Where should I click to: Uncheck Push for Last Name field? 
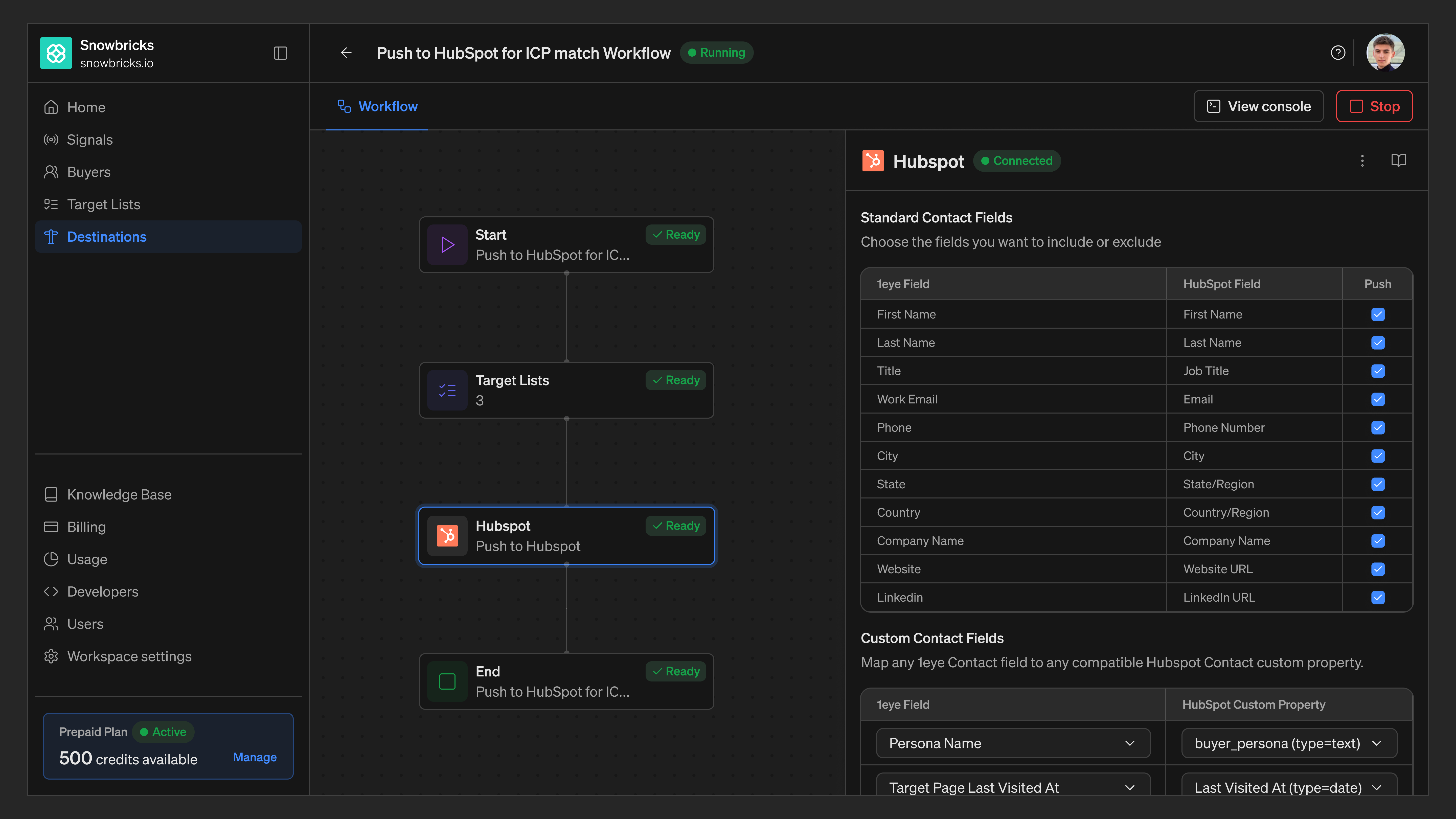1378,343
